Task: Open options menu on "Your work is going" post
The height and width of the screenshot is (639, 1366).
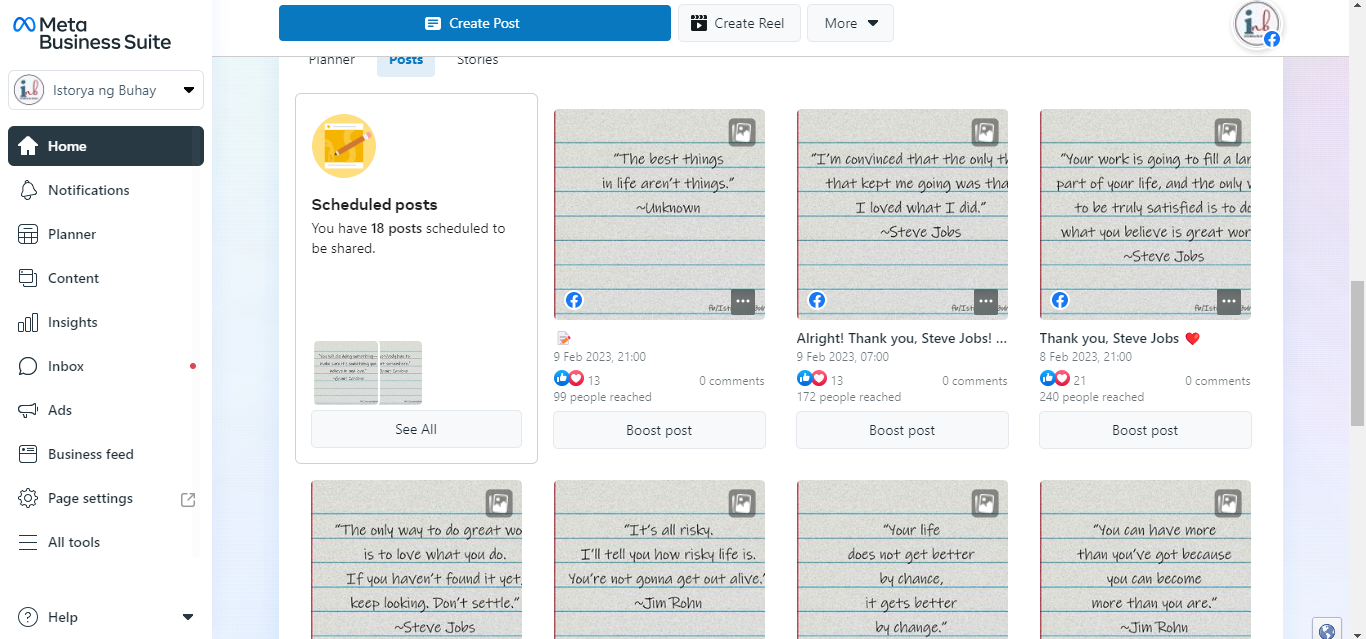Action: tap(1228, 301)
